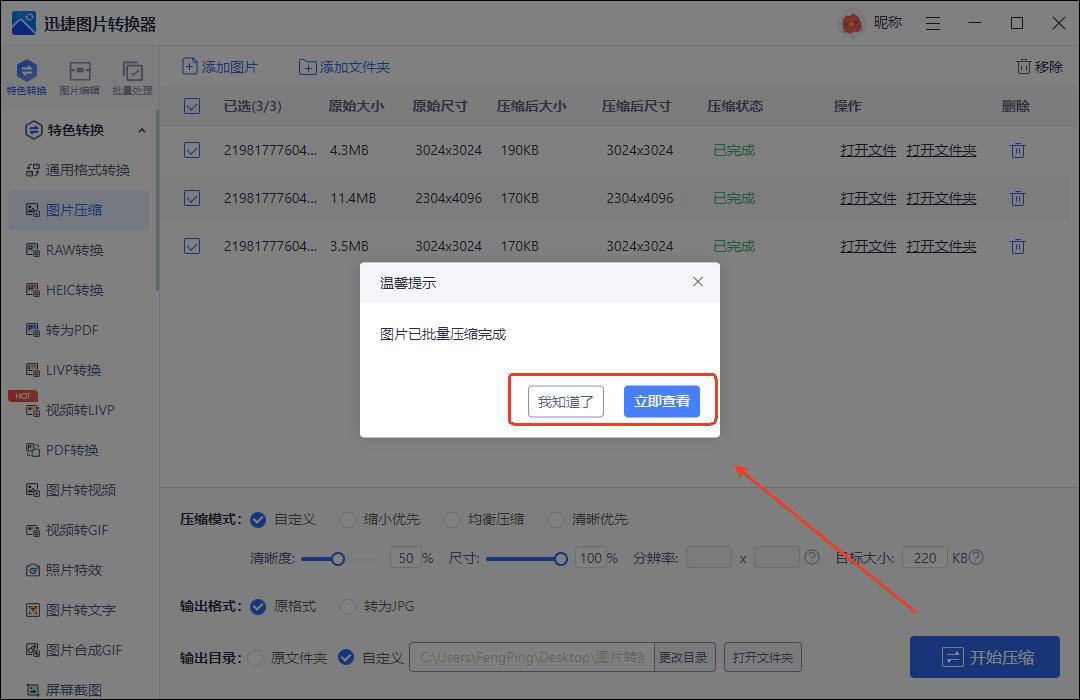Collapse the 特色转换 sidebar section
The image size is (1080, 700).
point(141,130)
